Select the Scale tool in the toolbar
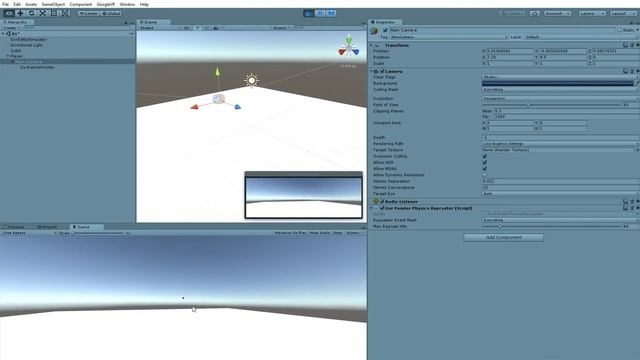 pos(43,13)
